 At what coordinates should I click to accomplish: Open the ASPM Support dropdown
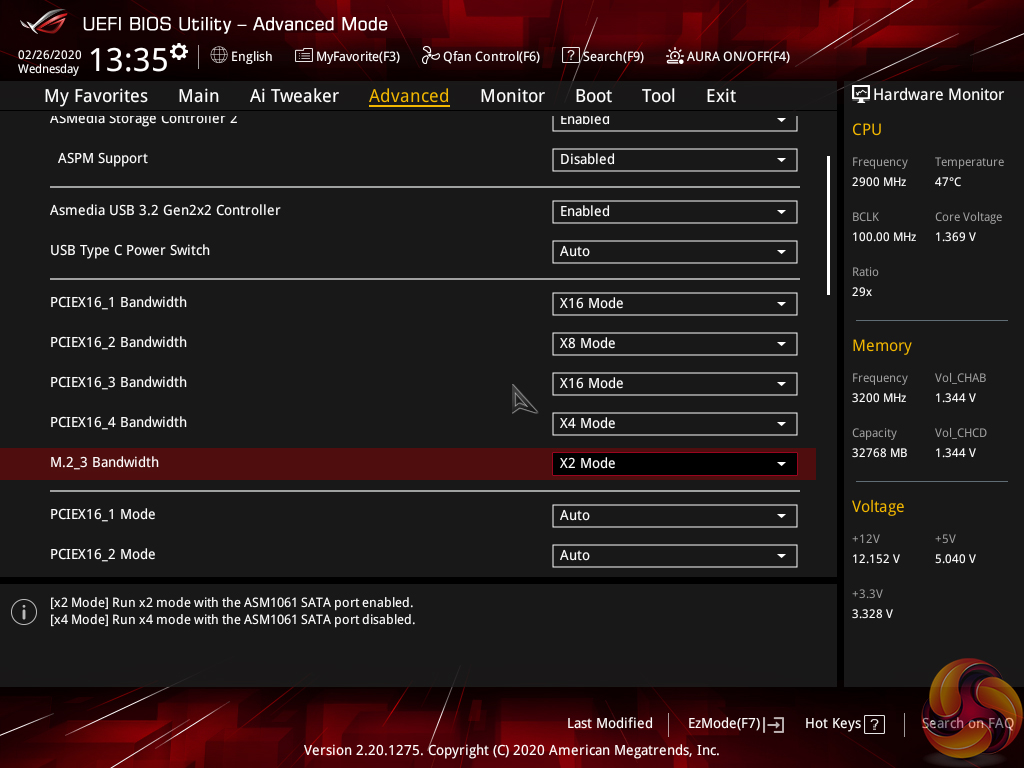coord(674,160)
